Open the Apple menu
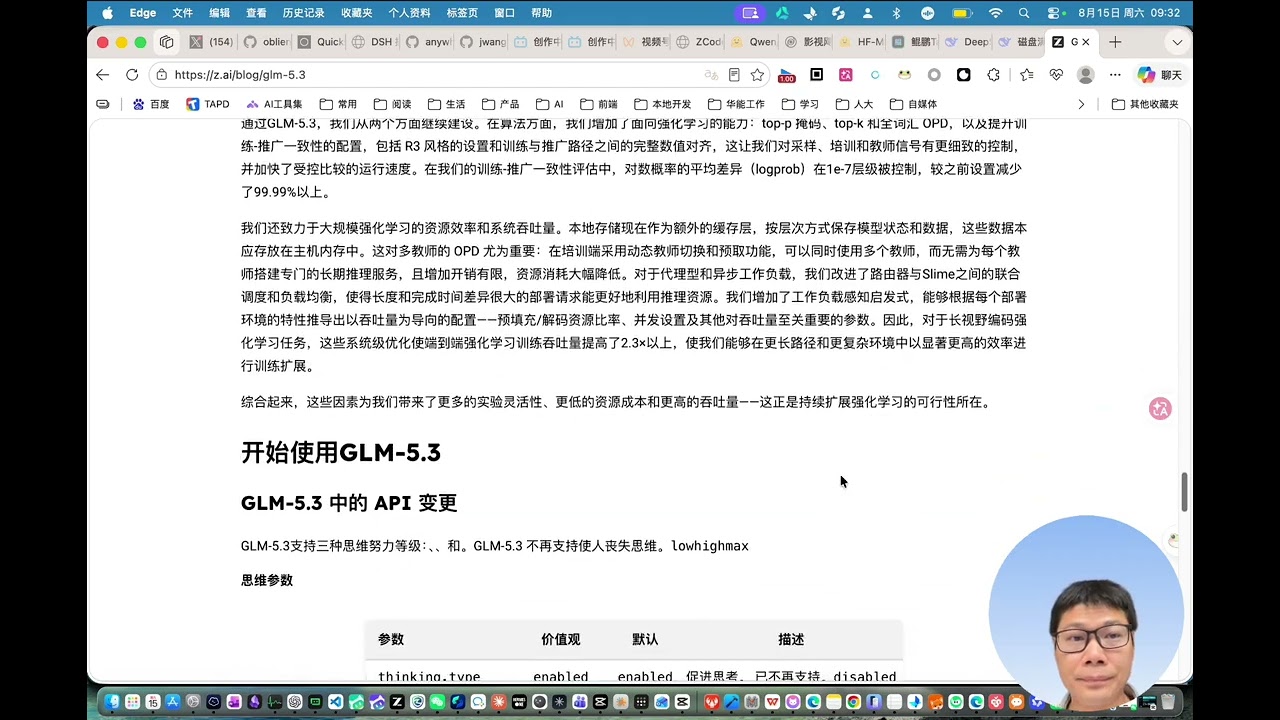The width and height of the screenshot is (1280, 720). (x=107, y=13)
